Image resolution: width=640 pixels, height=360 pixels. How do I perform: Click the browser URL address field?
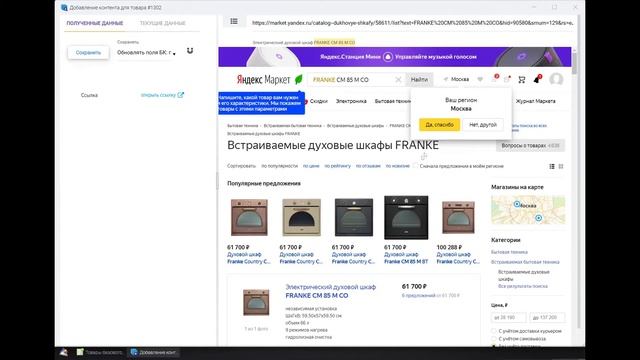(x=412, y=23)
